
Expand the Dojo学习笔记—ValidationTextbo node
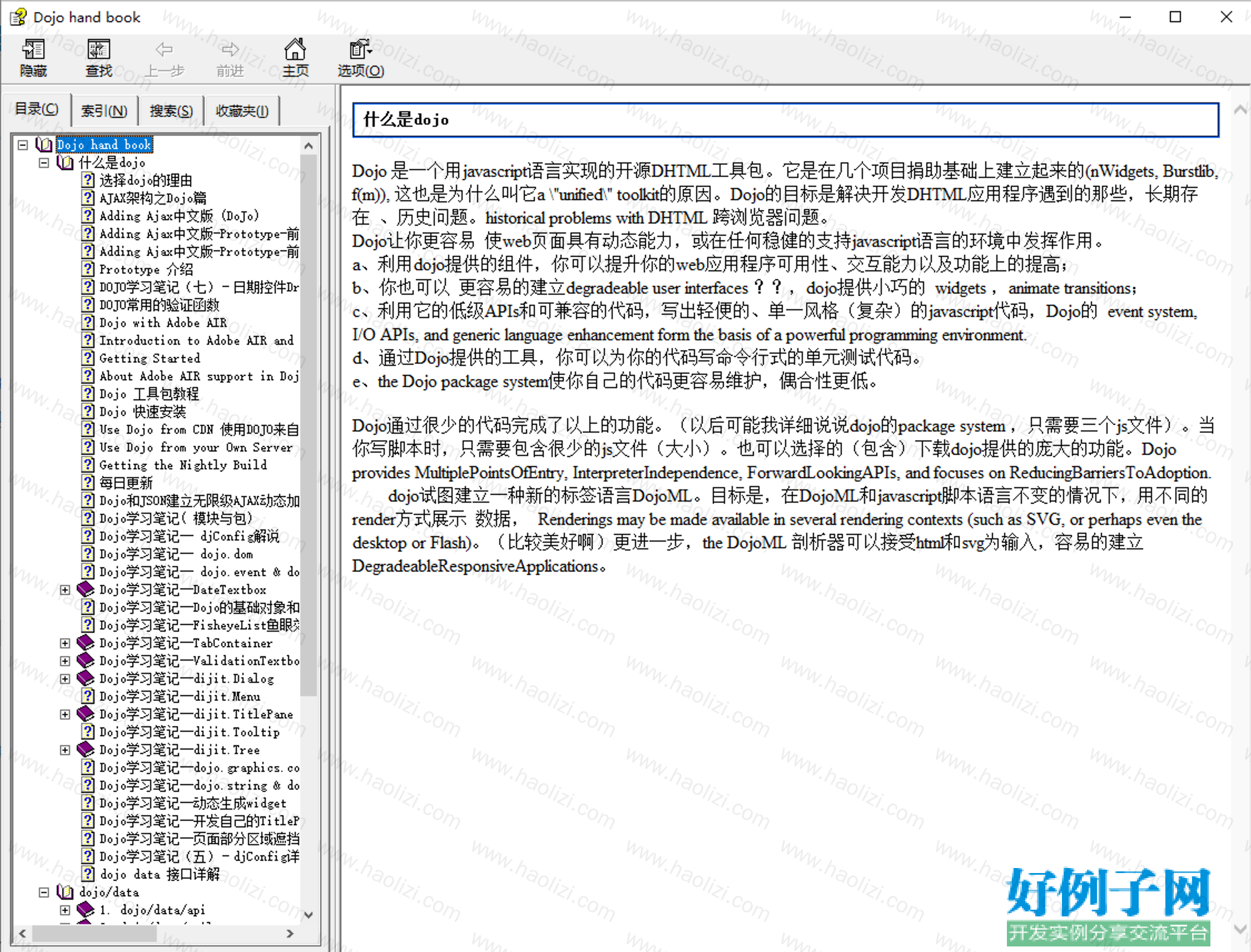(x=65, y=661)
